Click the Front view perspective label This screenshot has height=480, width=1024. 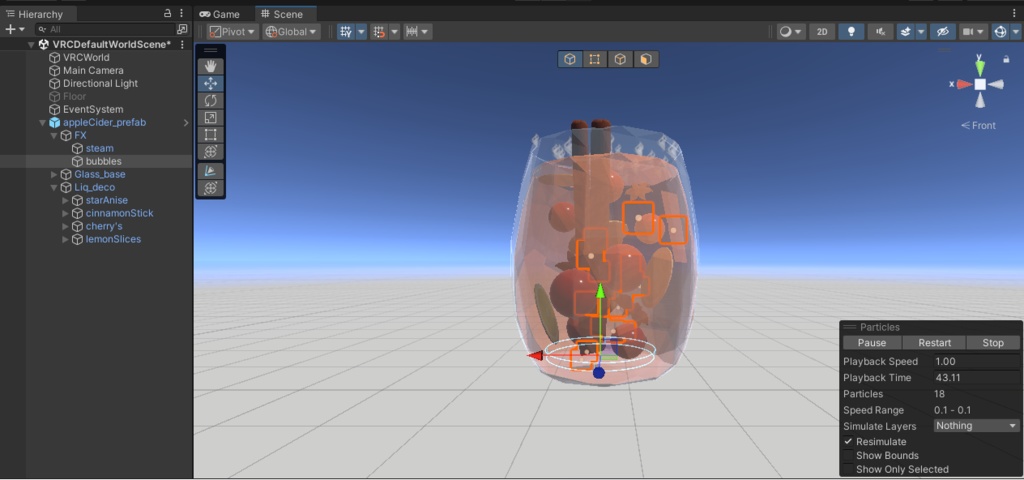pos(979,125)
